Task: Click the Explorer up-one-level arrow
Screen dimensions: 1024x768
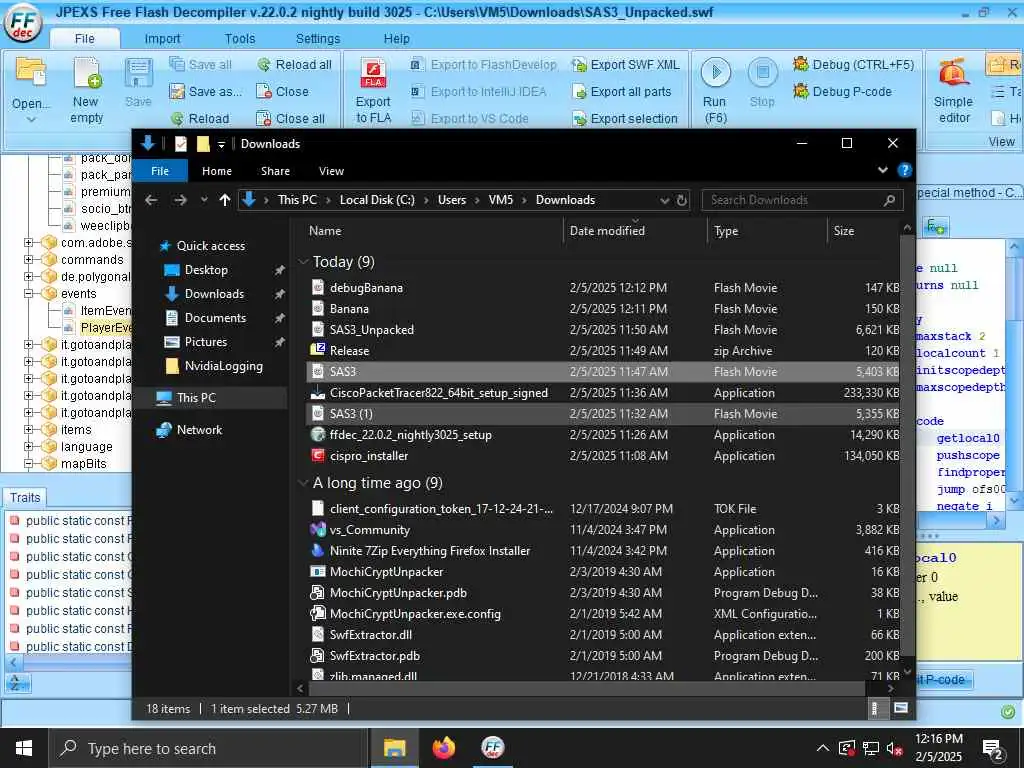Action: pyautogui.click(x=225, y=200)
